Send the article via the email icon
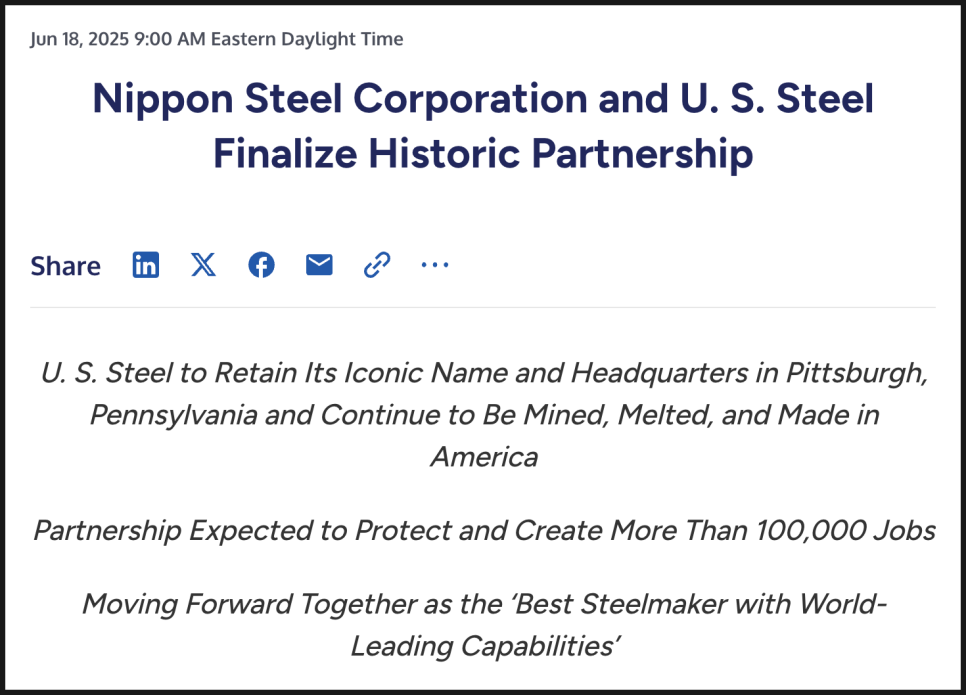Image resolution: width=966 pixels, height=695 pixels. (x=319, y=265)
